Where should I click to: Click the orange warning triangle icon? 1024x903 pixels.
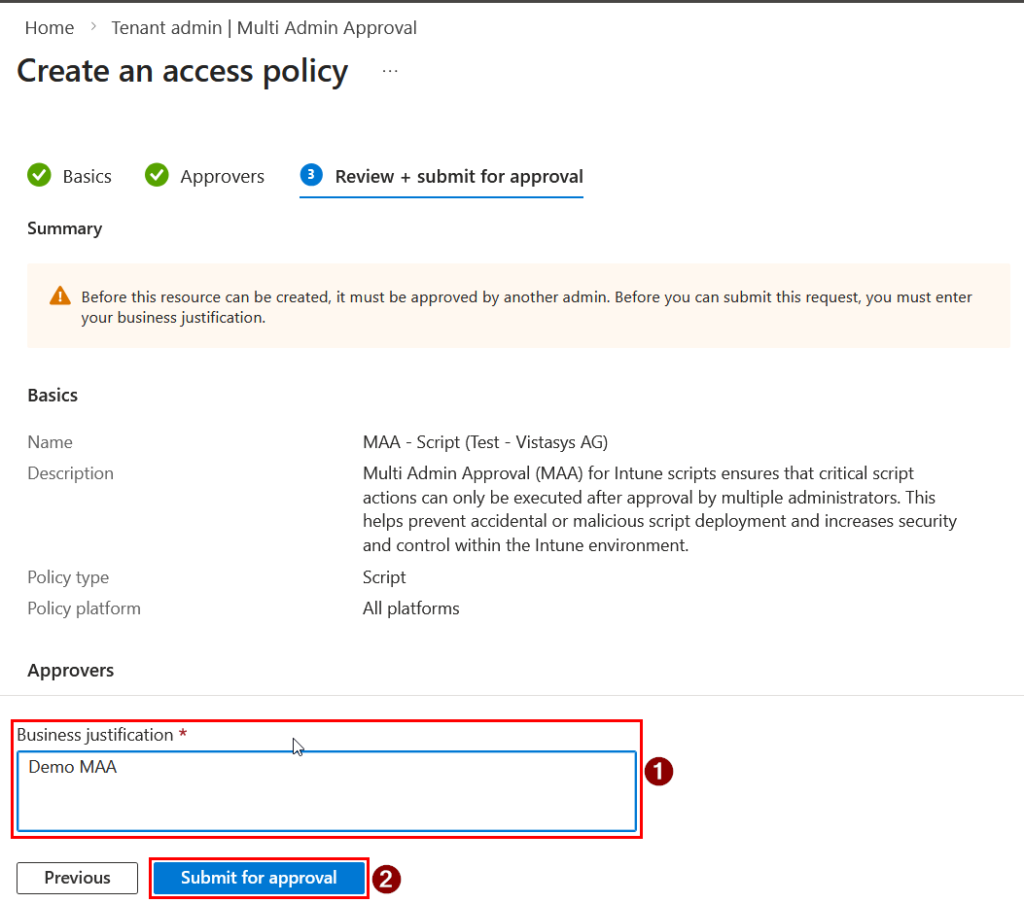[60, 296]
